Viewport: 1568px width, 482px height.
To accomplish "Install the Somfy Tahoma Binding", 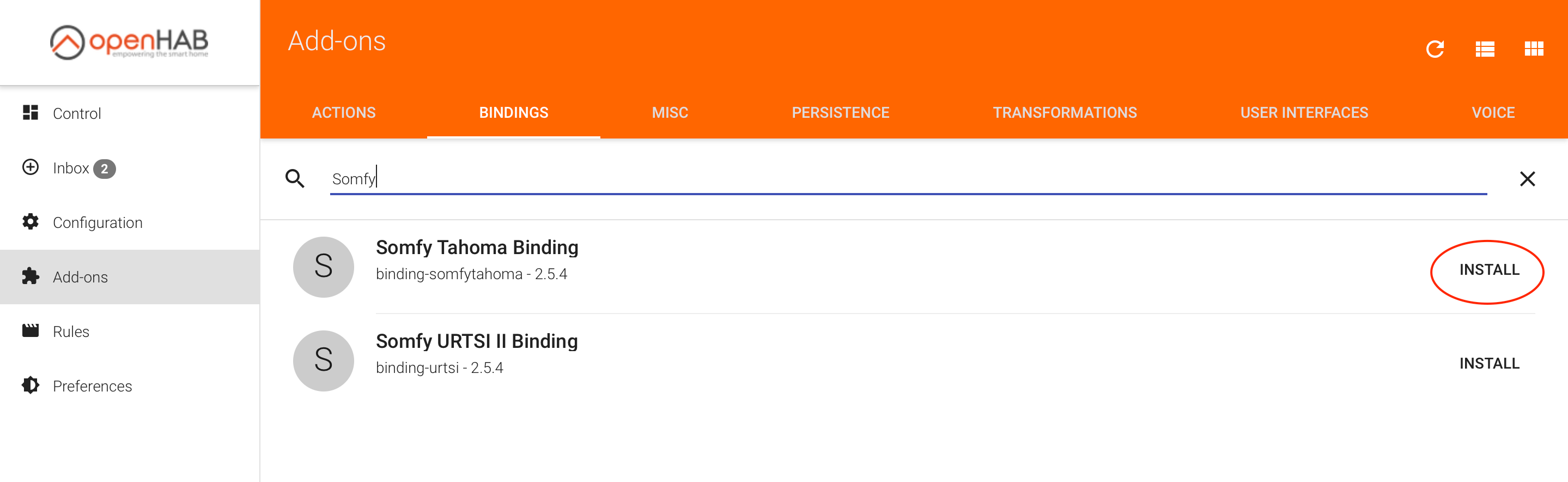I will click(1489, 270).
